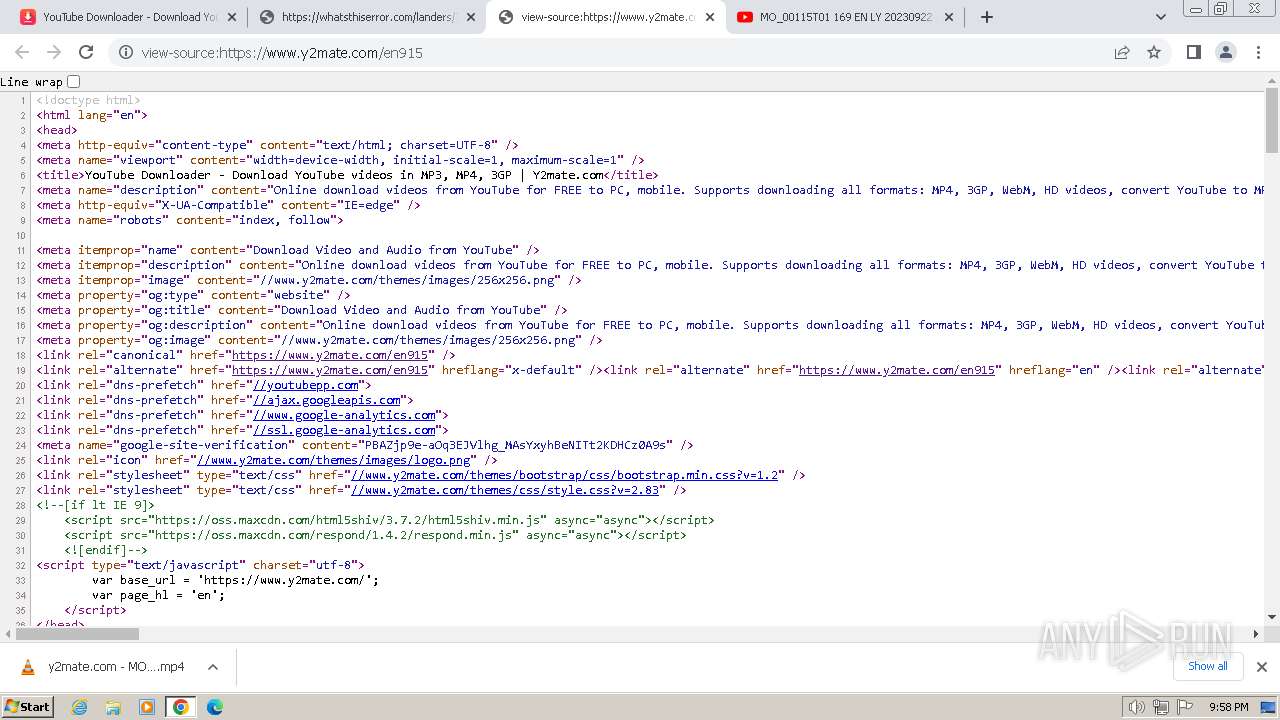Open the hreflang en alternate link on line 19
This screenshot has height=720, width=1280.
(897, 370)
